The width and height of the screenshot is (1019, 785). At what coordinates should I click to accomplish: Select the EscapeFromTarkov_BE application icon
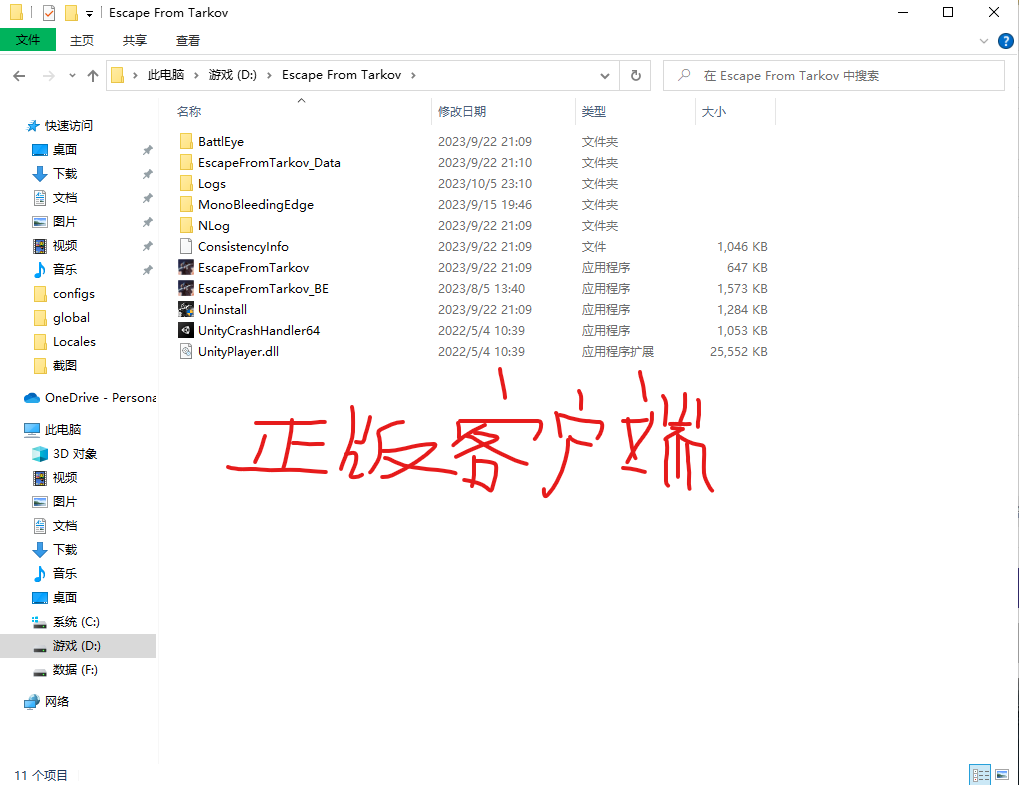click(x=186, y=288)
